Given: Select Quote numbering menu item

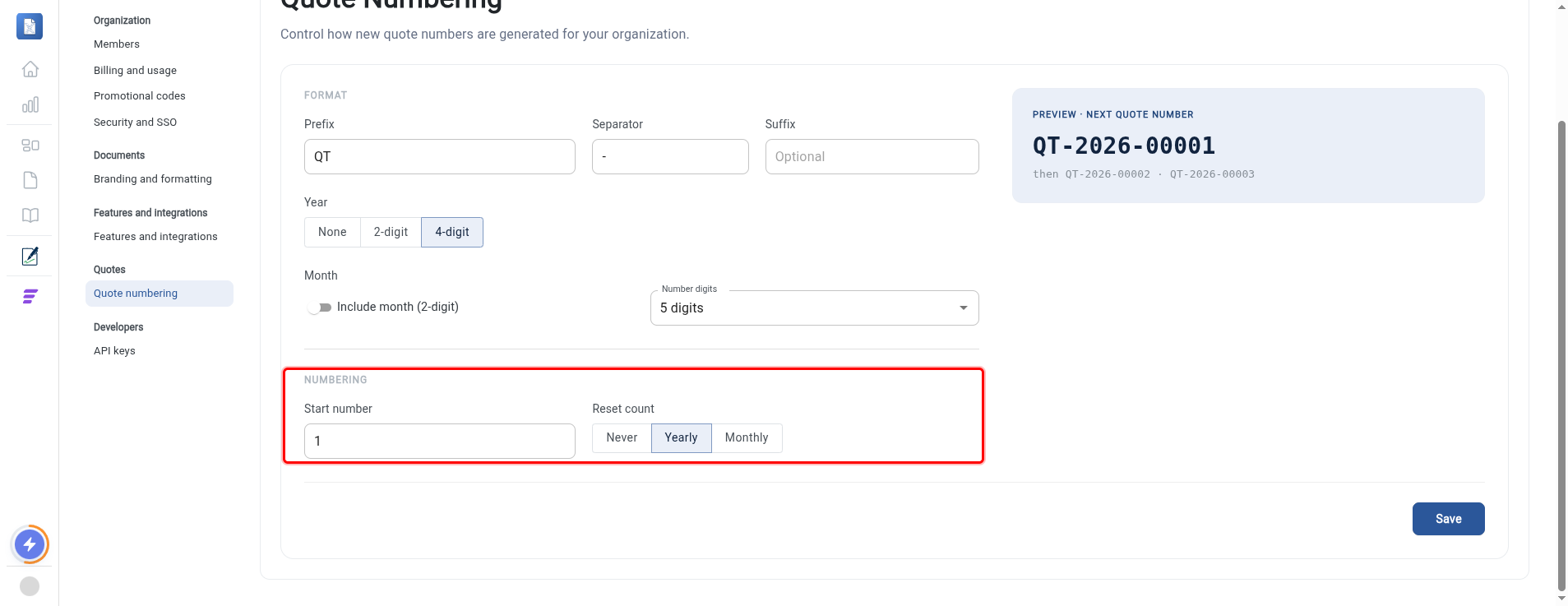Looking at the screenshot, I should click(x=160, y=294).
